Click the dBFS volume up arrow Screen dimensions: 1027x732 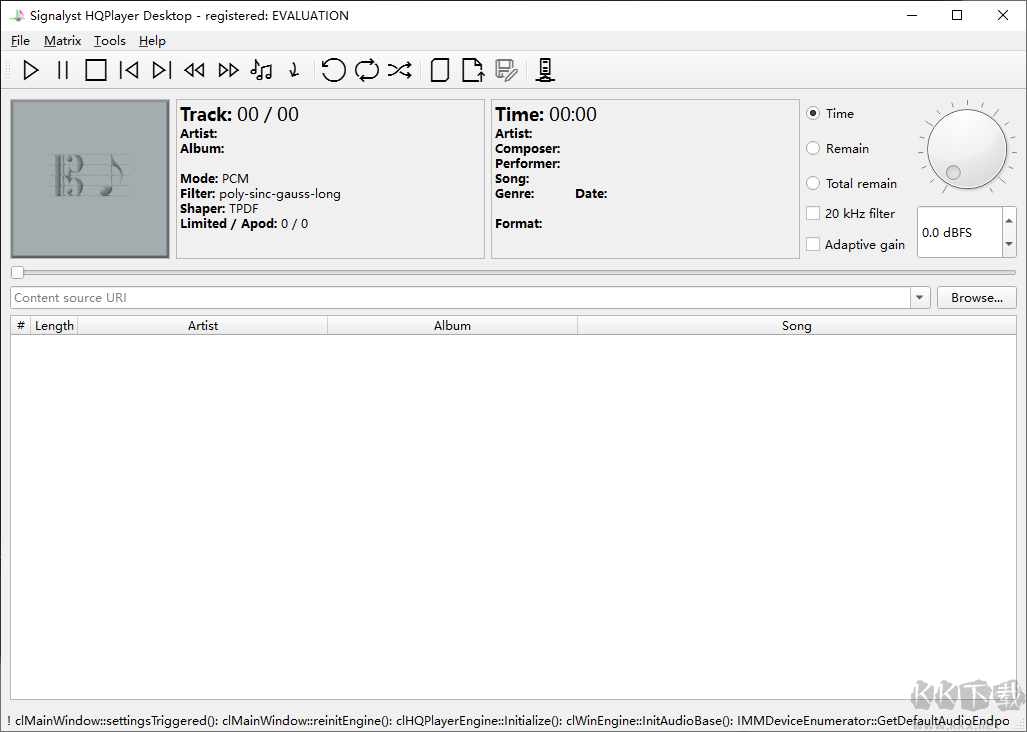[x=1008, y=221]
